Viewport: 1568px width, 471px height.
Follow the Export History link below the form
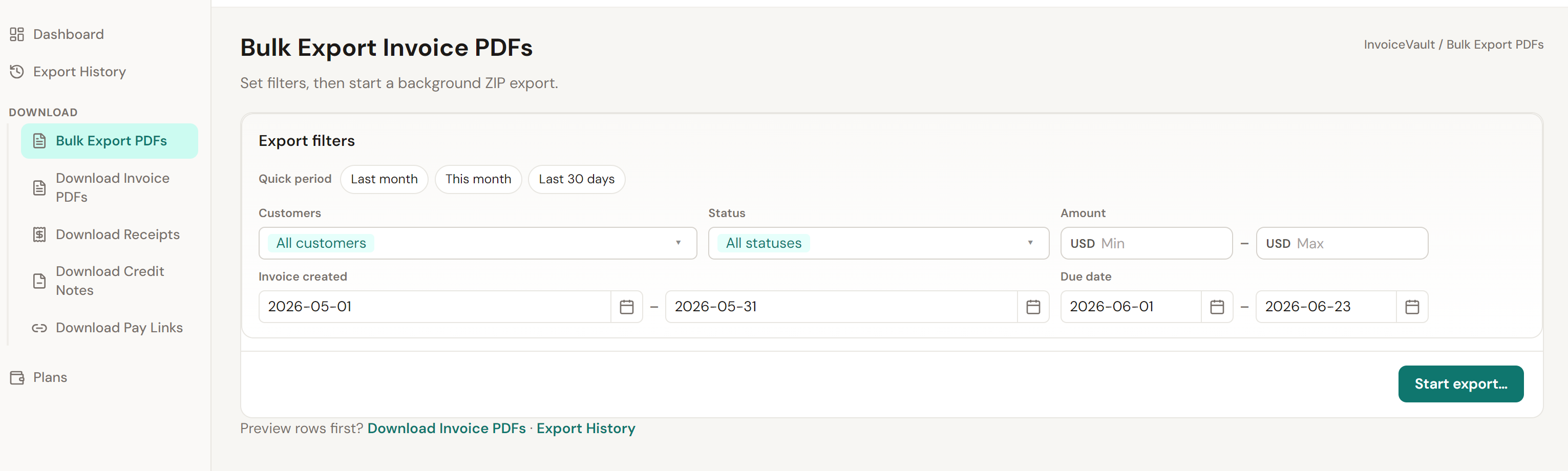click(x=585, y=429)
